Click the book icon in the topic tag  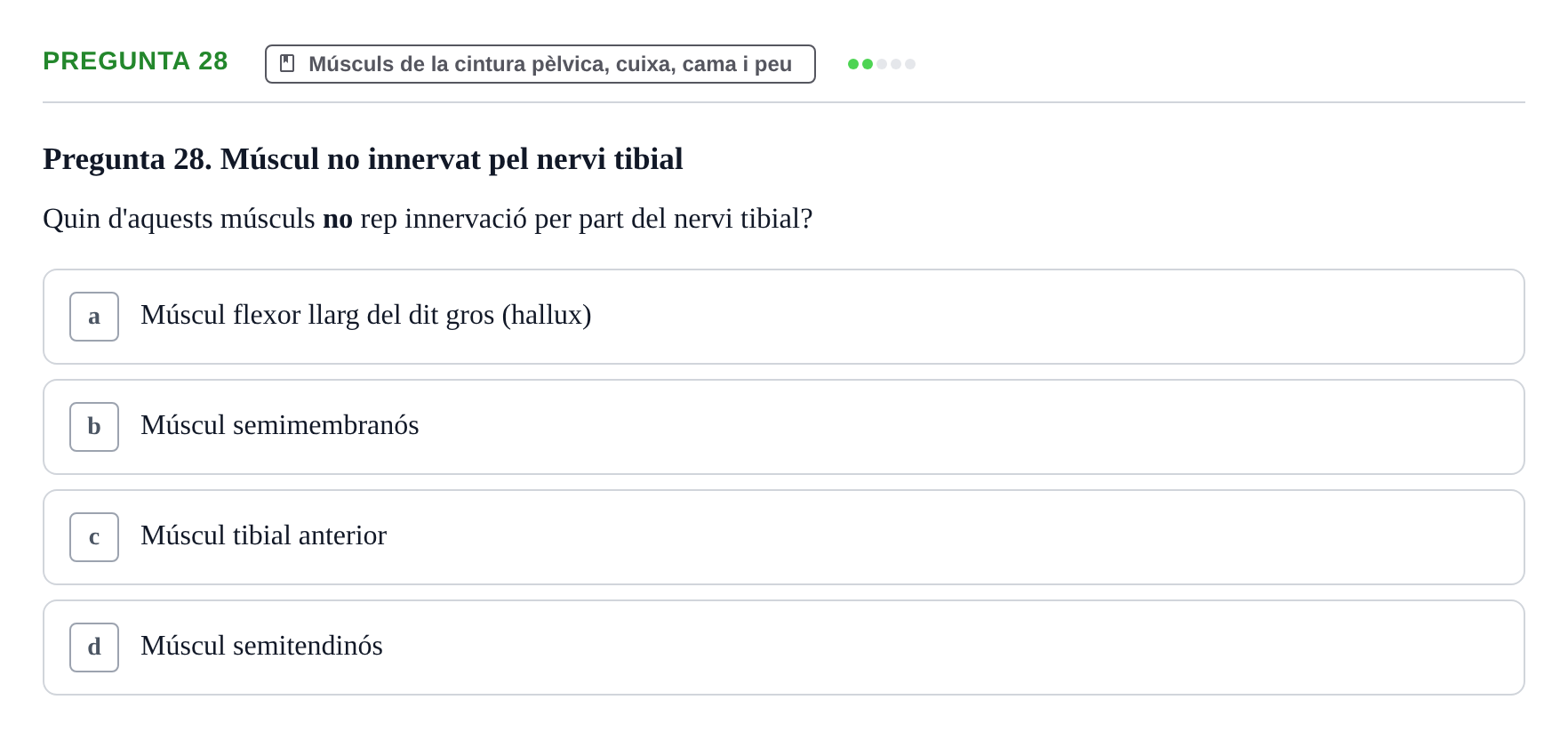click(287, 63)
